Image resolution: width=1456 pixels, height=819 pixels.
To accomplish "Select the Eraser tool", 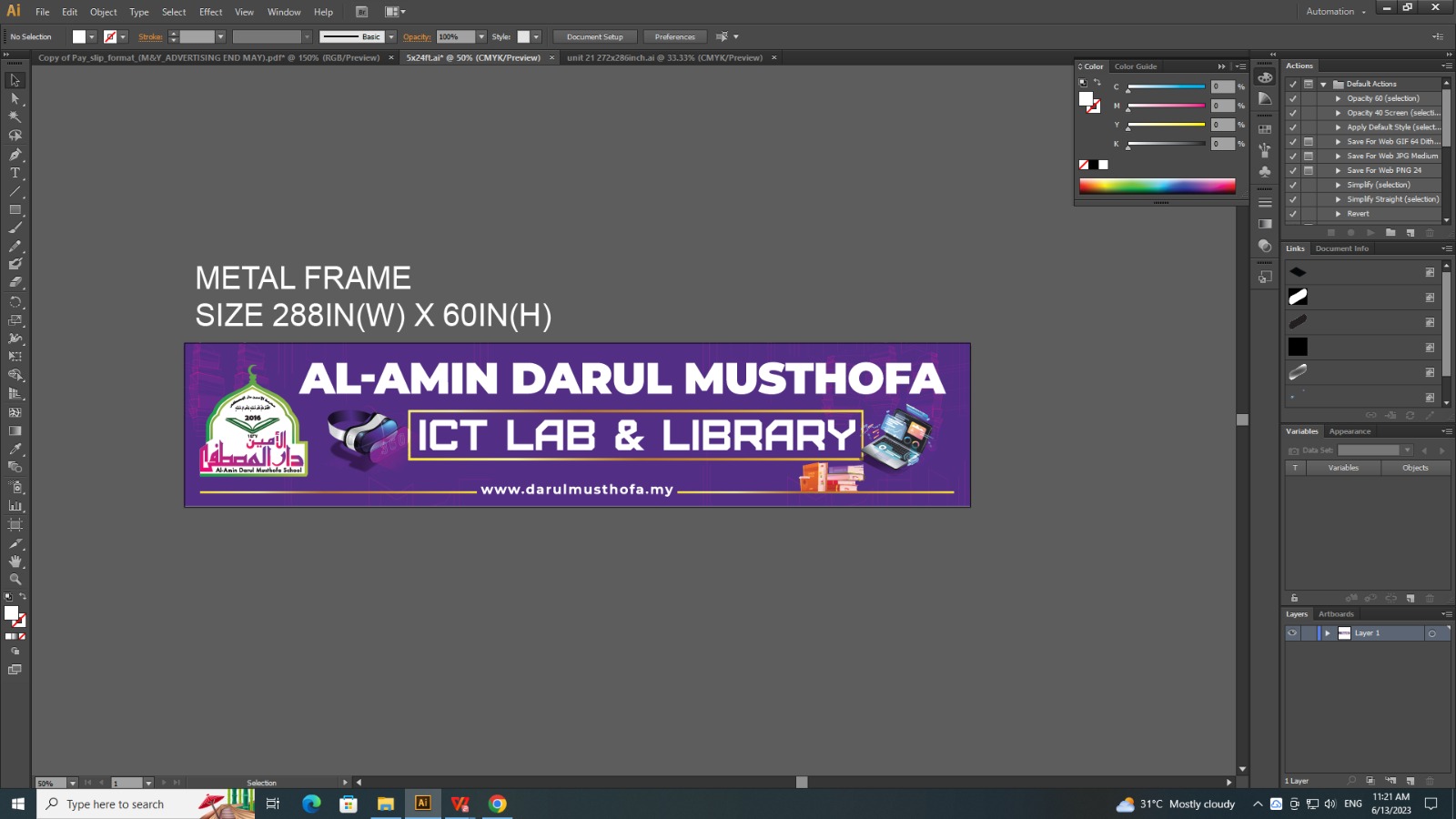I will point(15,283).
